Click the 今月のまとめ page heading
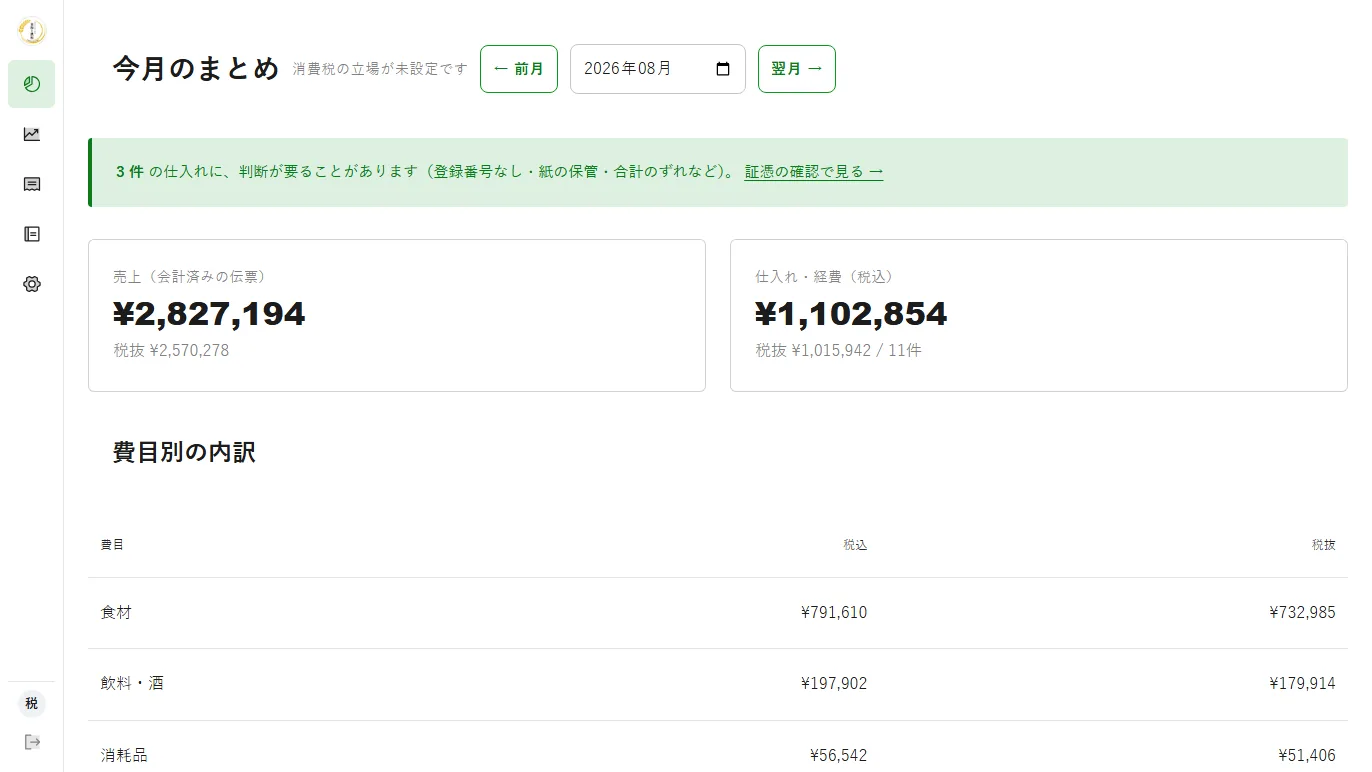1372x772 pixels. 196,69
